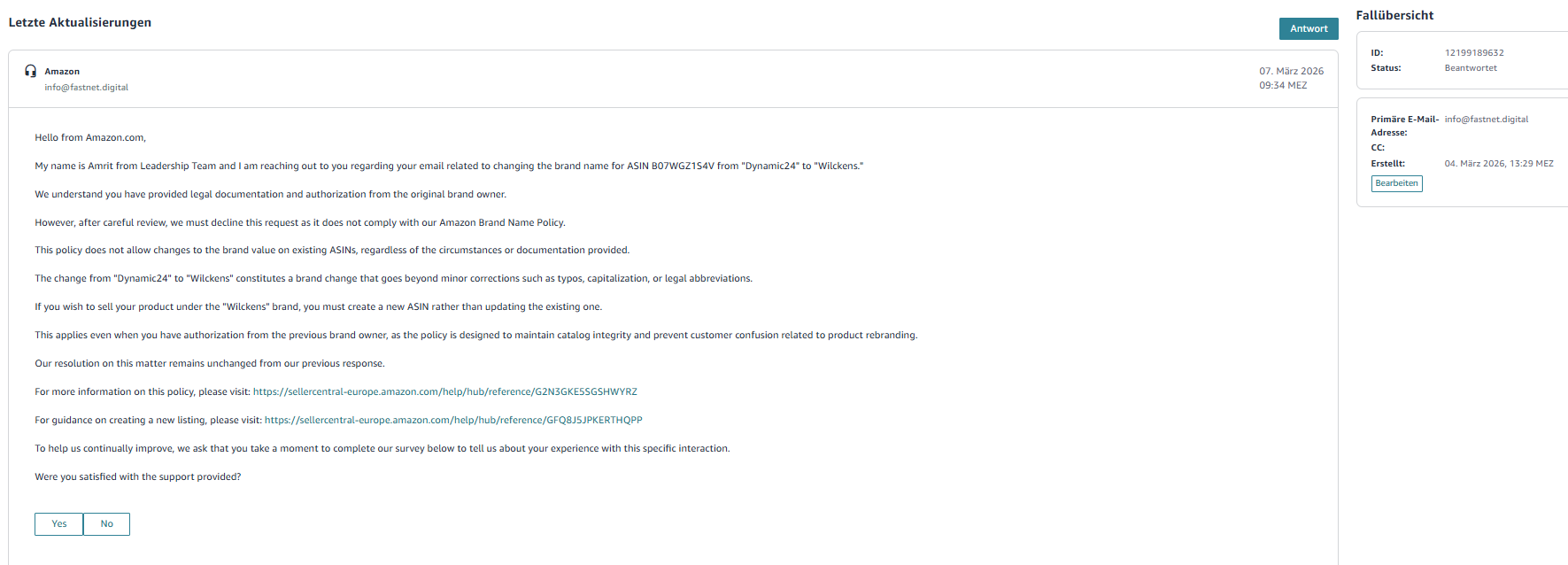1568x565 pixels.
Task: Click the sentence about minor corrections like typos
Action: point(394,278)
